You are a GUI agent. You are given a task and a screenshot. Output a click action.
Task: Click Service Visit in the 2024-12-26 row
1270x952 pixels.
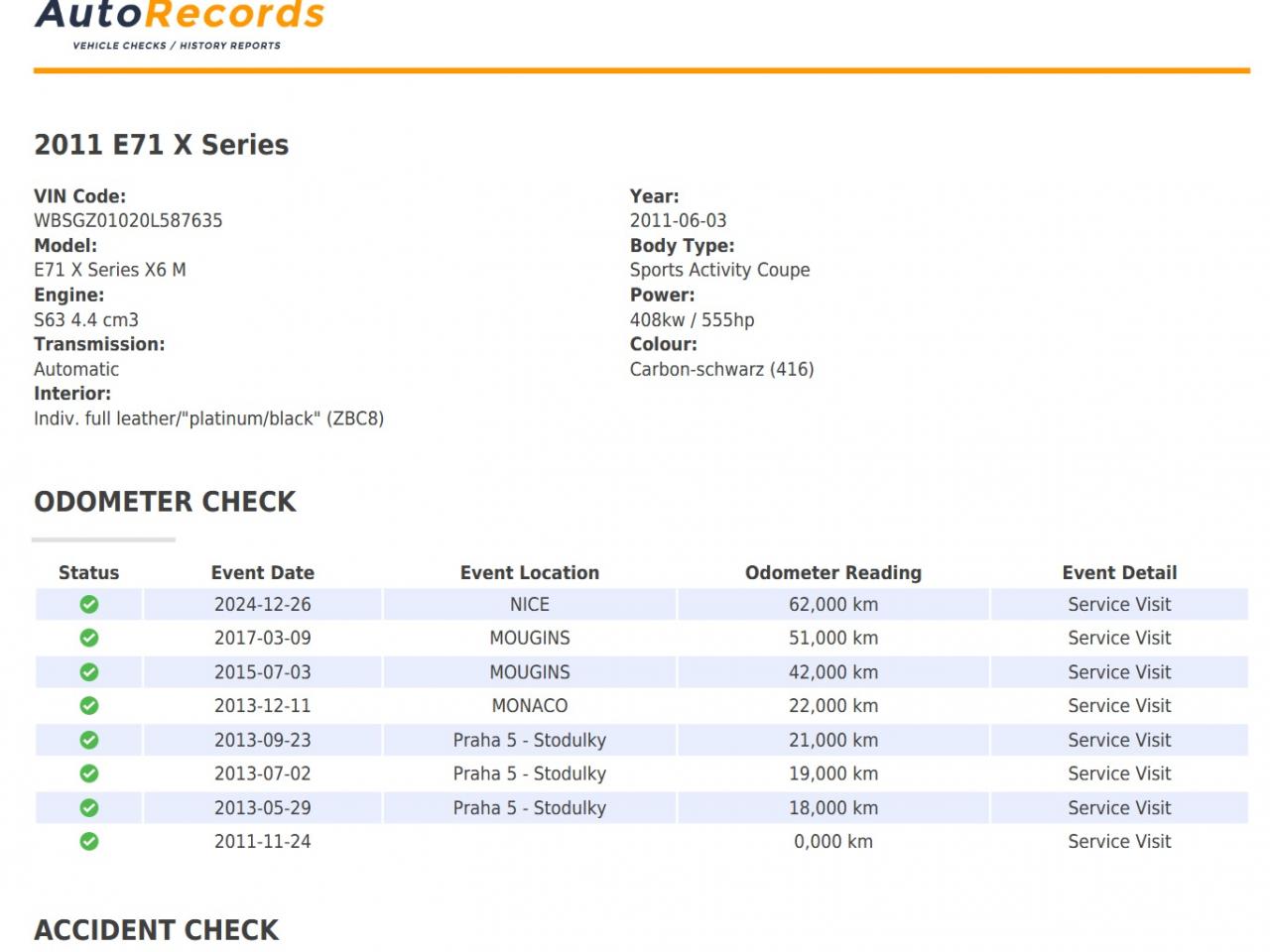click(x=1119, y=604)
